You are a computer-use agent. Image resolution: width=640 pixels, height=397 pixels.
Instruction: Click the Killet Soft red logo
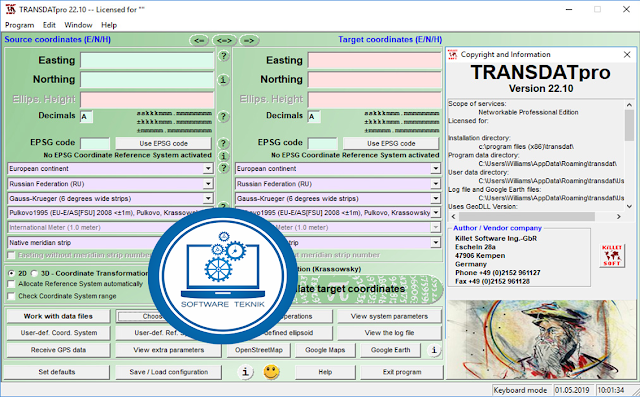pos(612,256)
